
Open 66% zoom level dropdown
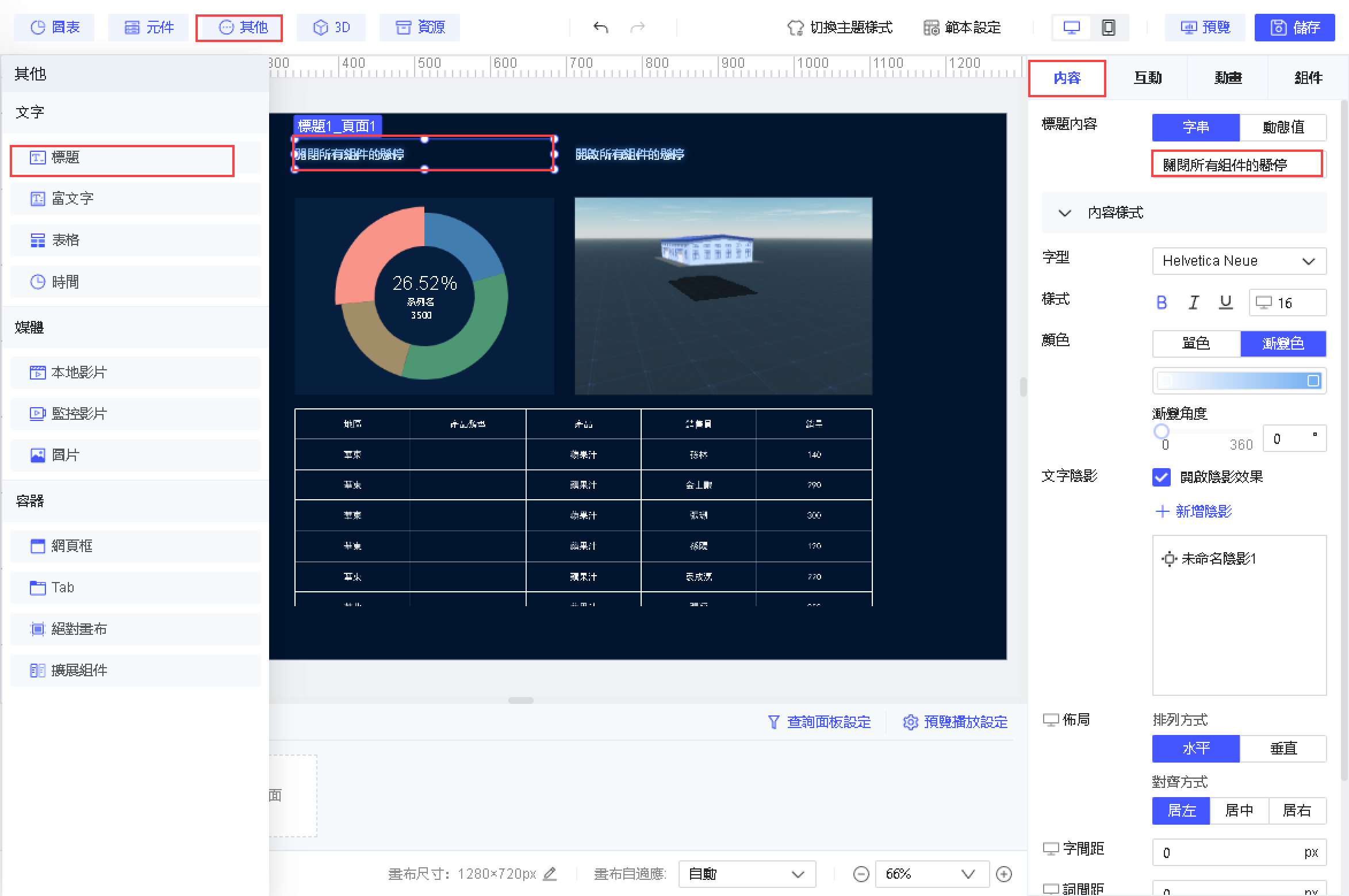tap(932, 874)
